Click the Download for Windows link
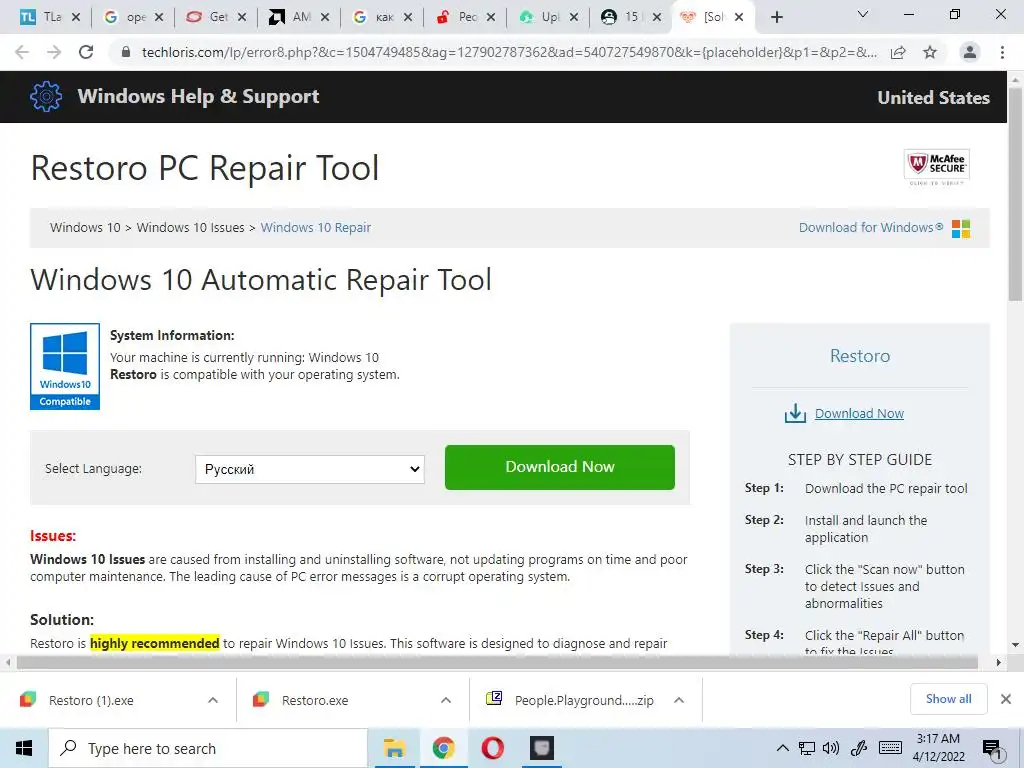This screenshot has width=1024, height=768. 871,228
